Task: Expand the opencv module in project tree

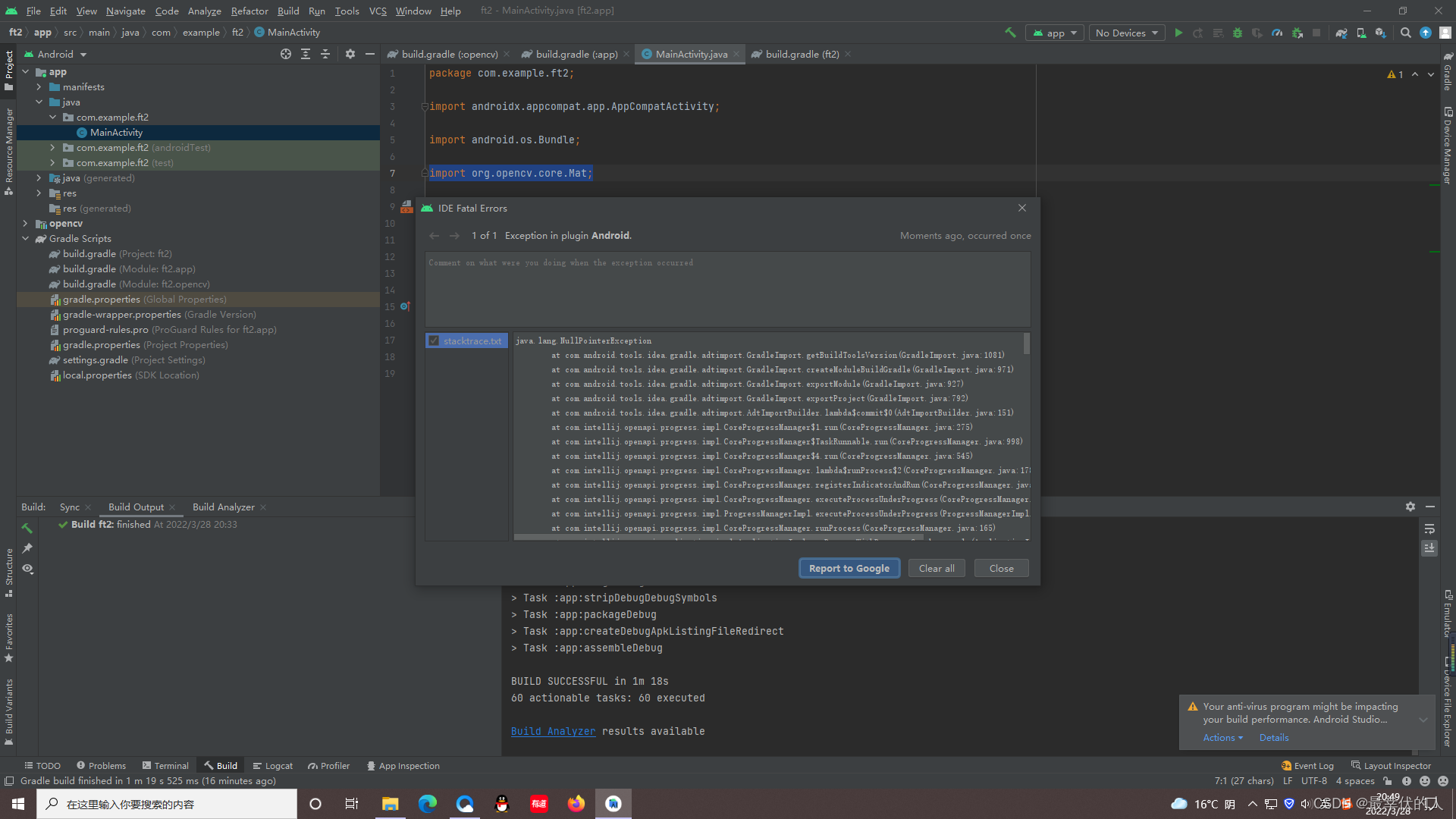Action: (x=25, y=224)
